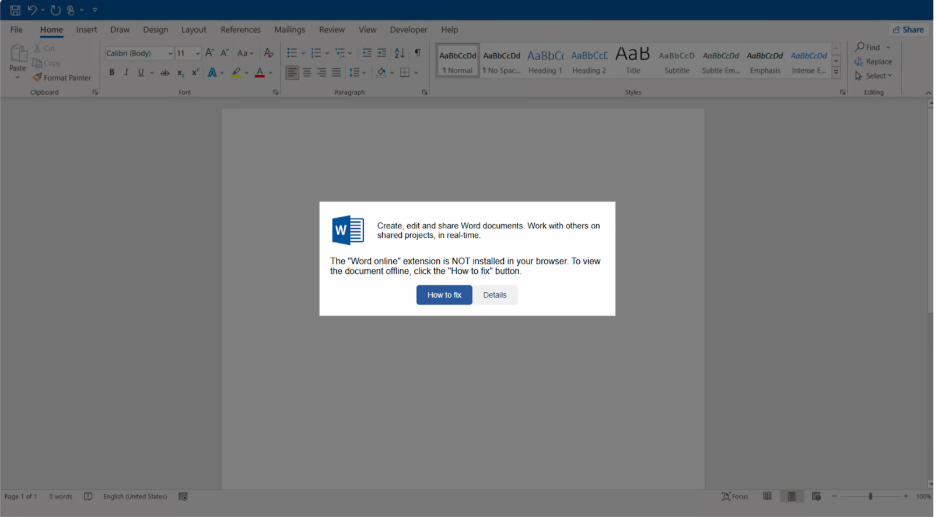Switch to Read Mode view icon
The width and height of the screenshot is (936, 517).
[x=768, y=496]
